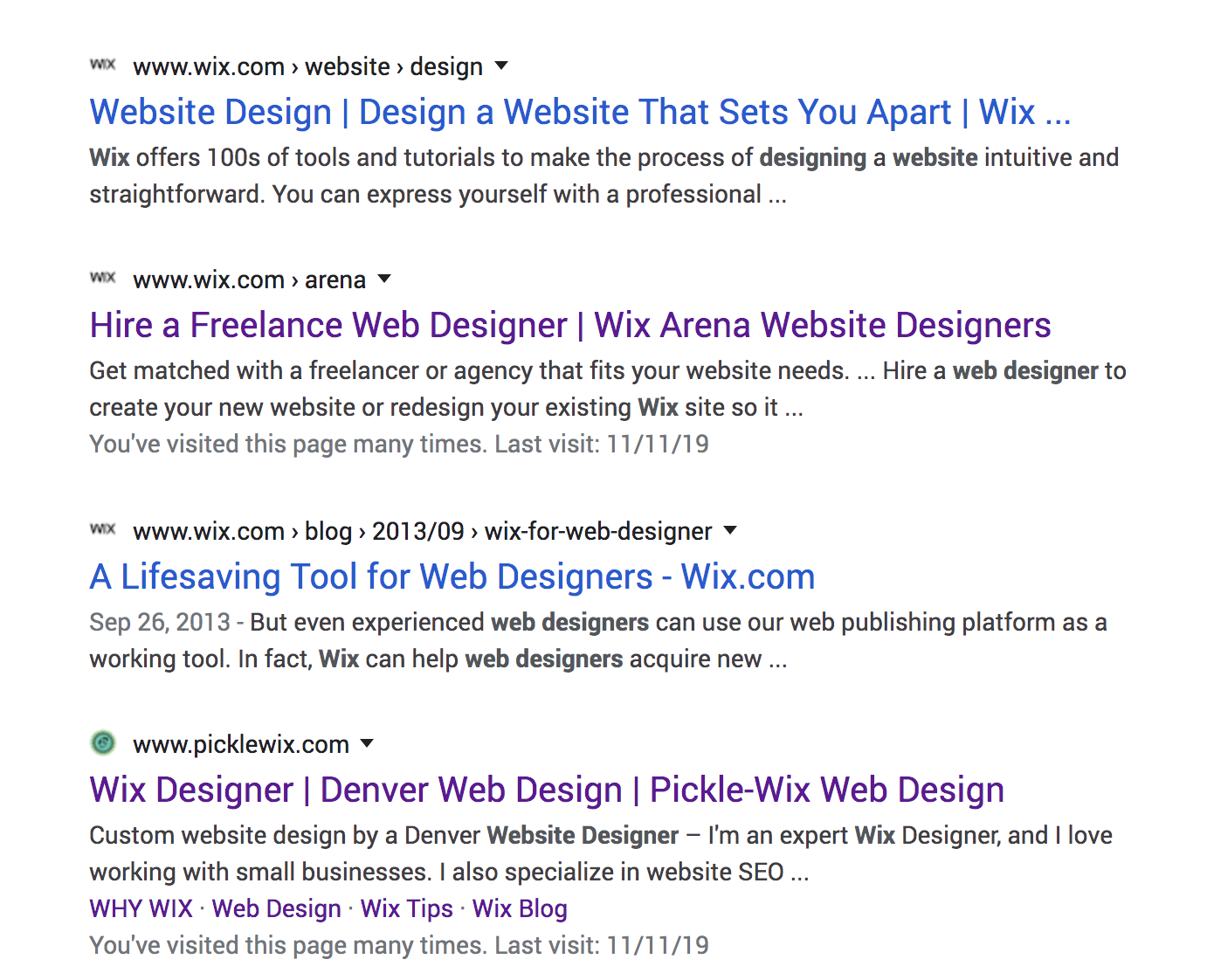Follow the Wix Blog sitelink
The image size is (1207, 980).
pos(520,908)
